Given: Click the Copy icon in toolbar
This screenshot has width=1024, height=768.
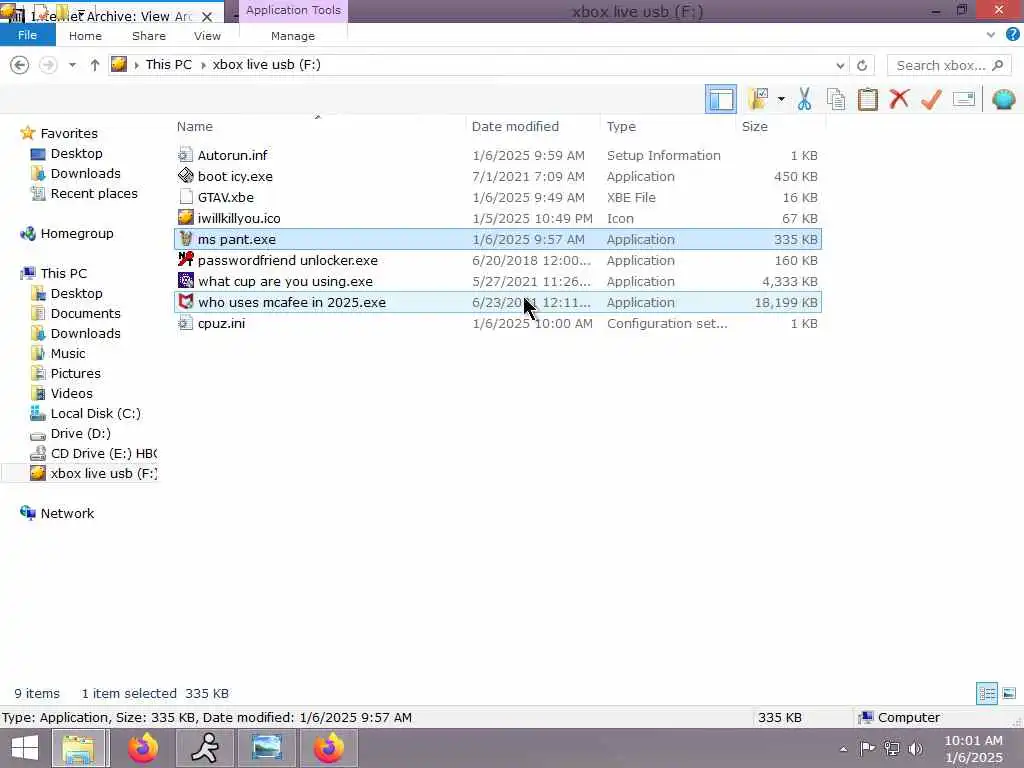Looking at the screenshot, I should point(836,99).
